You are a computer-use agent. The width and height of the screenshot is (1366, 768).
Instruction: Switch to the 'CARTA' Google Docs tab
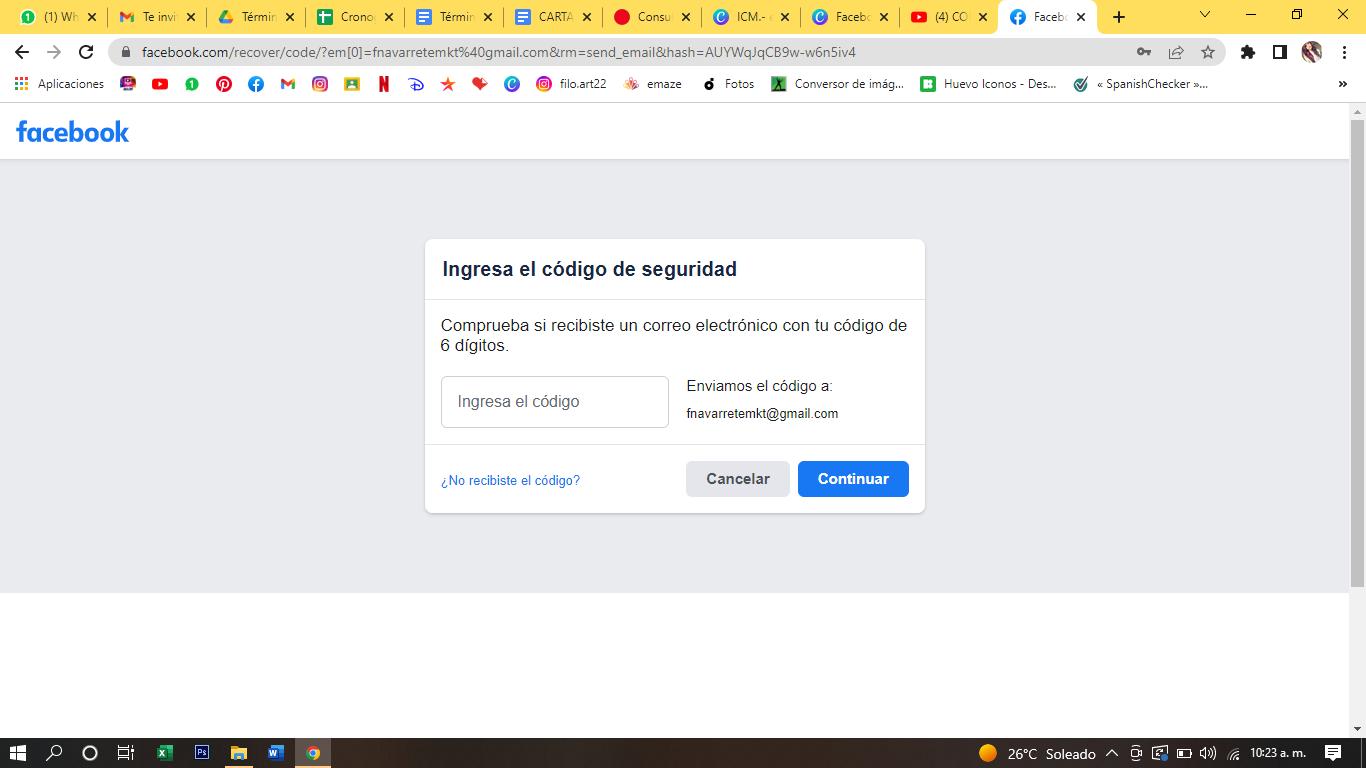(554, 17)
